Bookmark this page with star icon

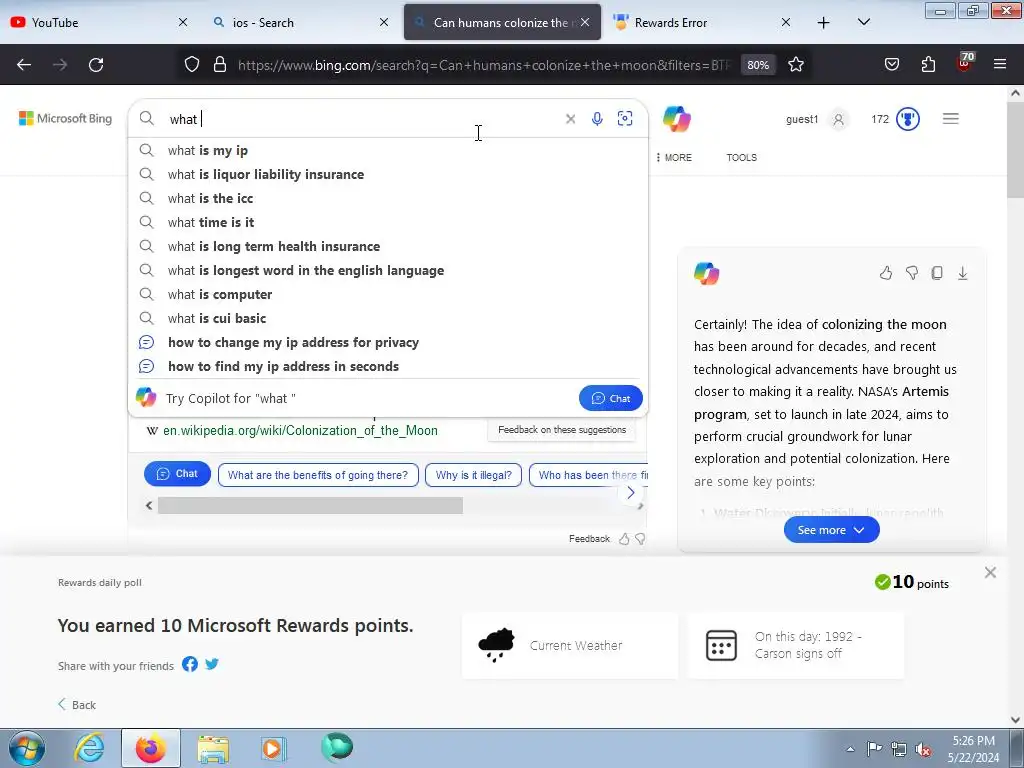795,65
